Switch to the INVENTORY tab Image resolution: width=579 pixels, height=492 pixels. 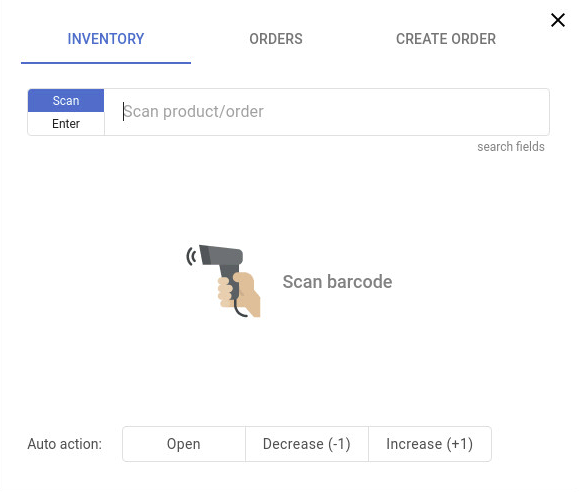tap(106, 39)
